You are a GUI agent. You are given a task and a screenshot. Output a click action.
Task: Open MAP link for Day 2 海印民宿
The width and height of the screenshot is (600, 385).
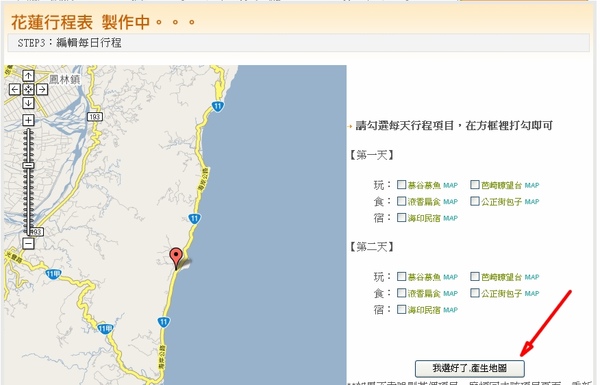click(x=450, y=310)
